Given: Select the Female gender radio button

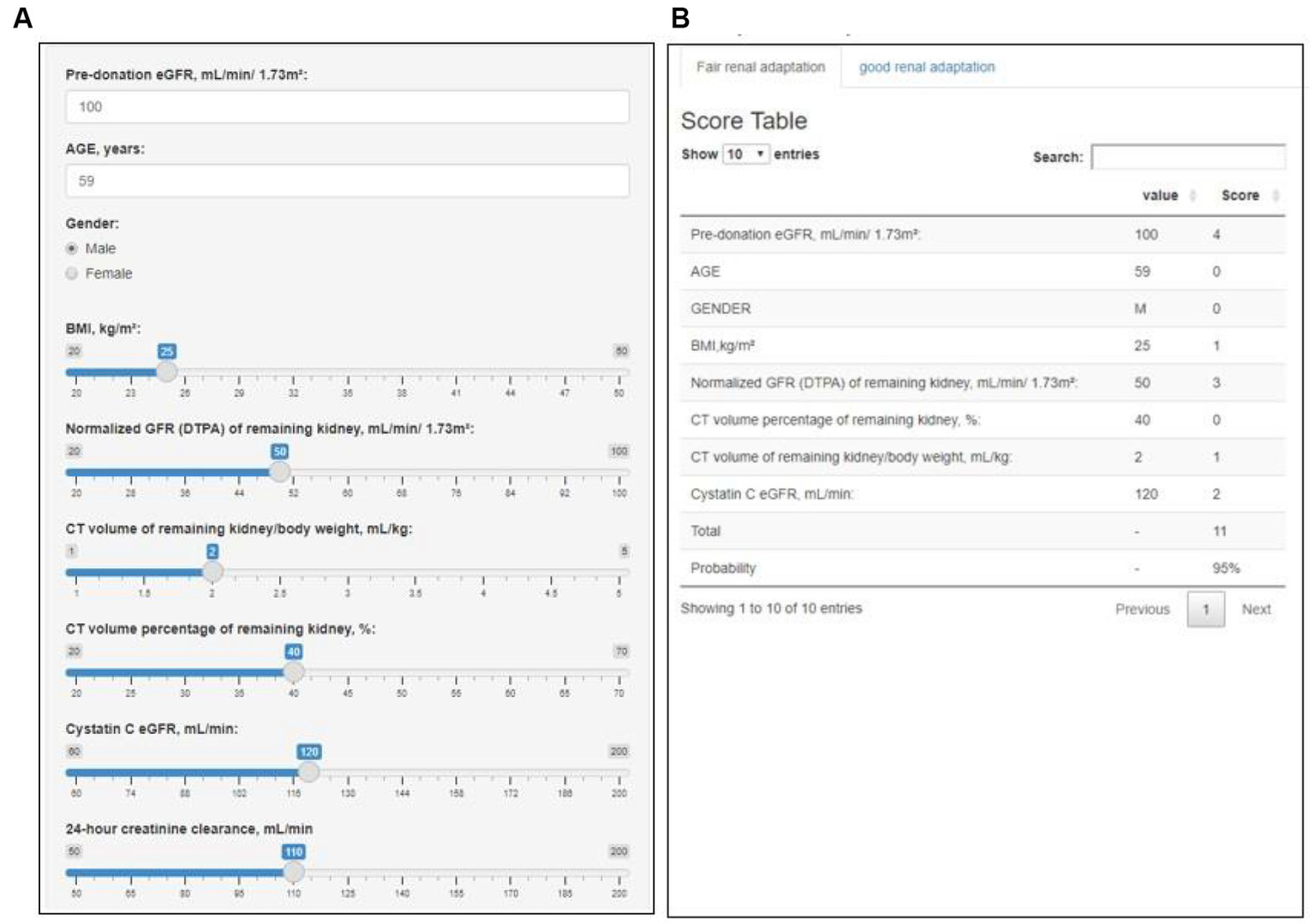Looking at the screenshot, I should coord(72,273).
